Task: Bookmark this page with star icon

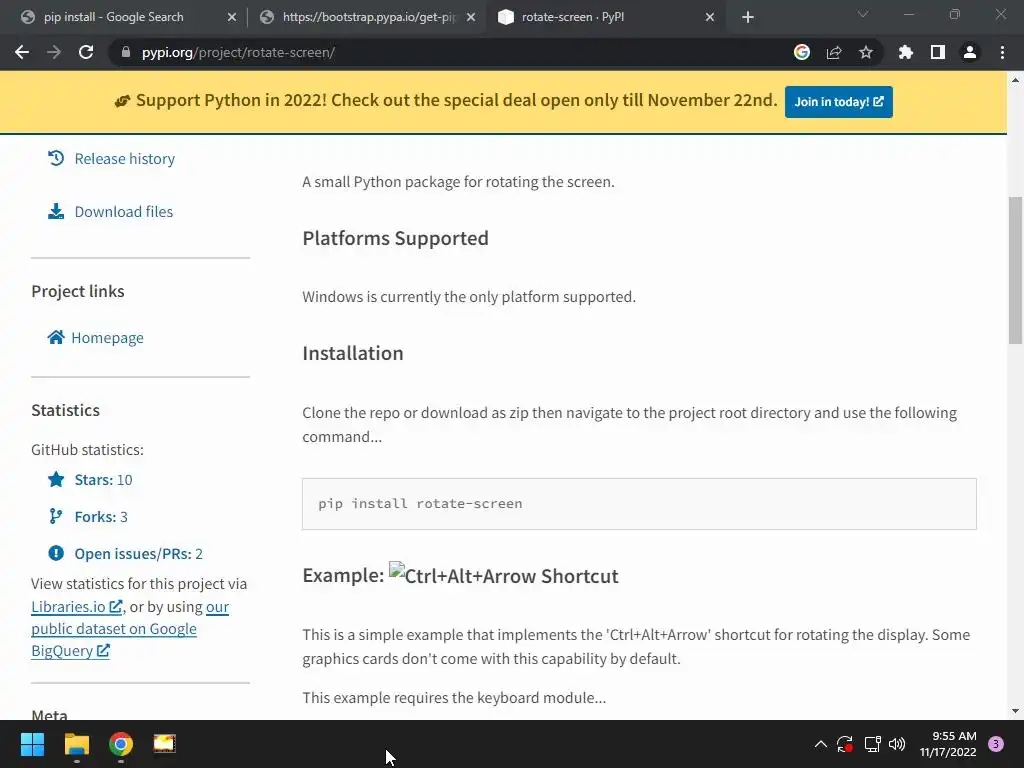Action: (866, 52)
